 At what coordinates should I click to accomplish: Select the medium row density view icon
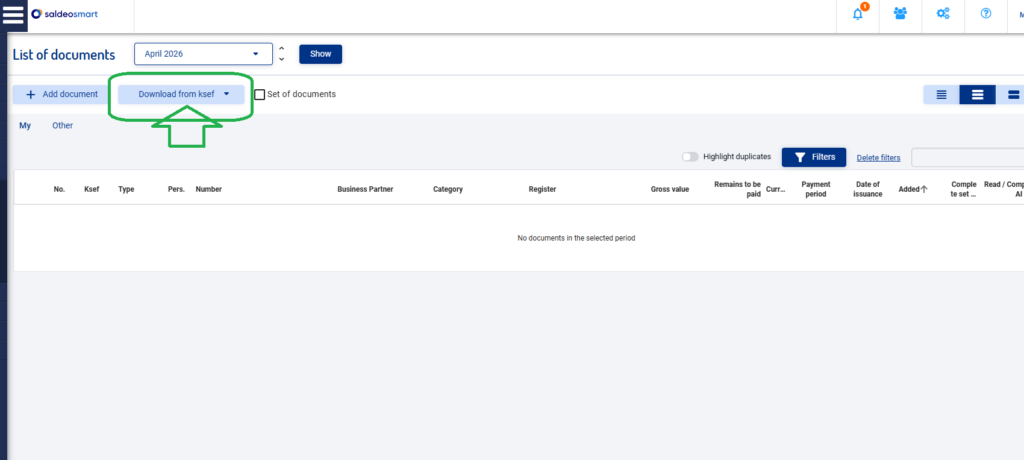(977, 95)
